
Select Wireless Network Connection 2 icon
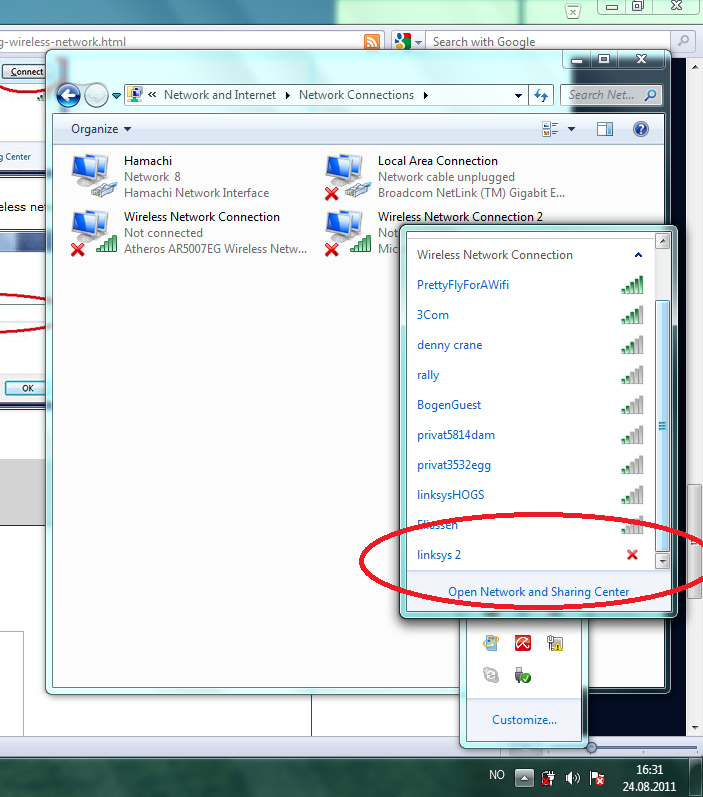[348, 233]
